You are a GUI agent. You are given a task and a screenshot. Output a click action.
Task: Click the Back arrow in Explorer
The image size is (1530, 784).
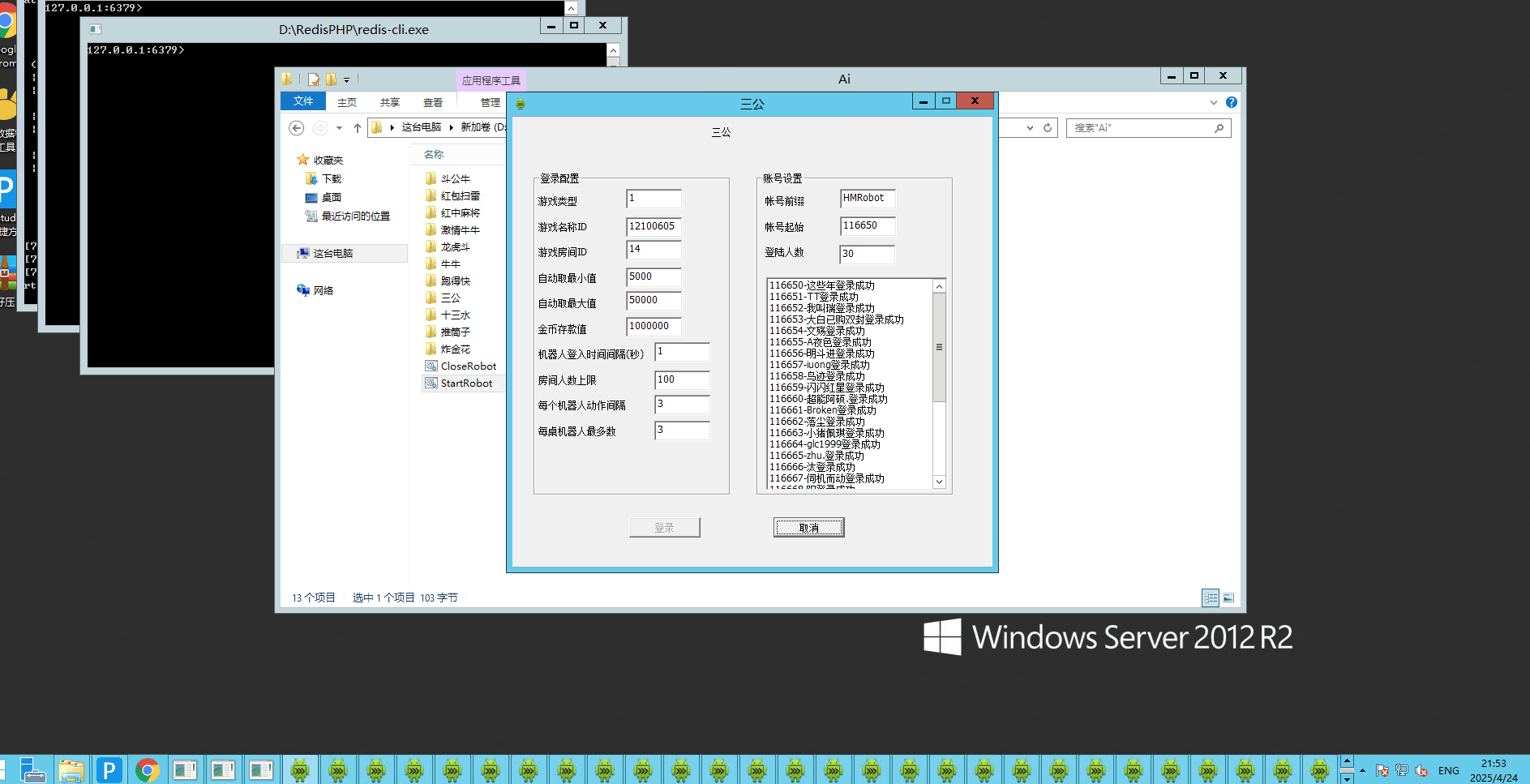point(297,128)
